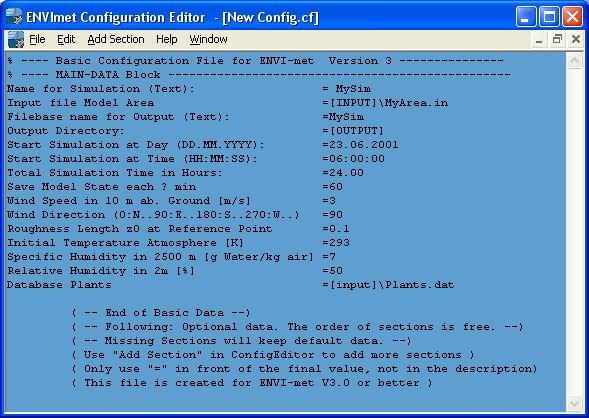Click the wind direction value 90
Viewport: 589px width, 418px height.
[335, 215]
